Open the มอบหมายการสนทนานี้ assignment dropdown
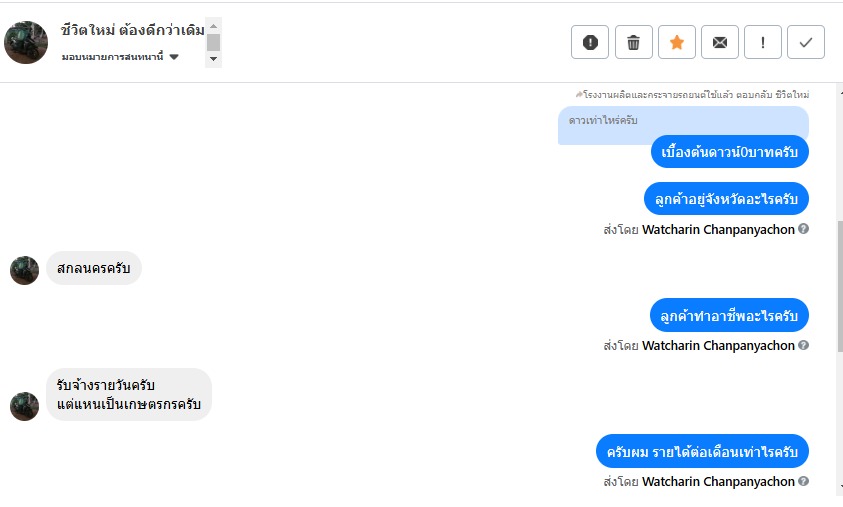Screen dimensions: 843x507 point(120,56)
